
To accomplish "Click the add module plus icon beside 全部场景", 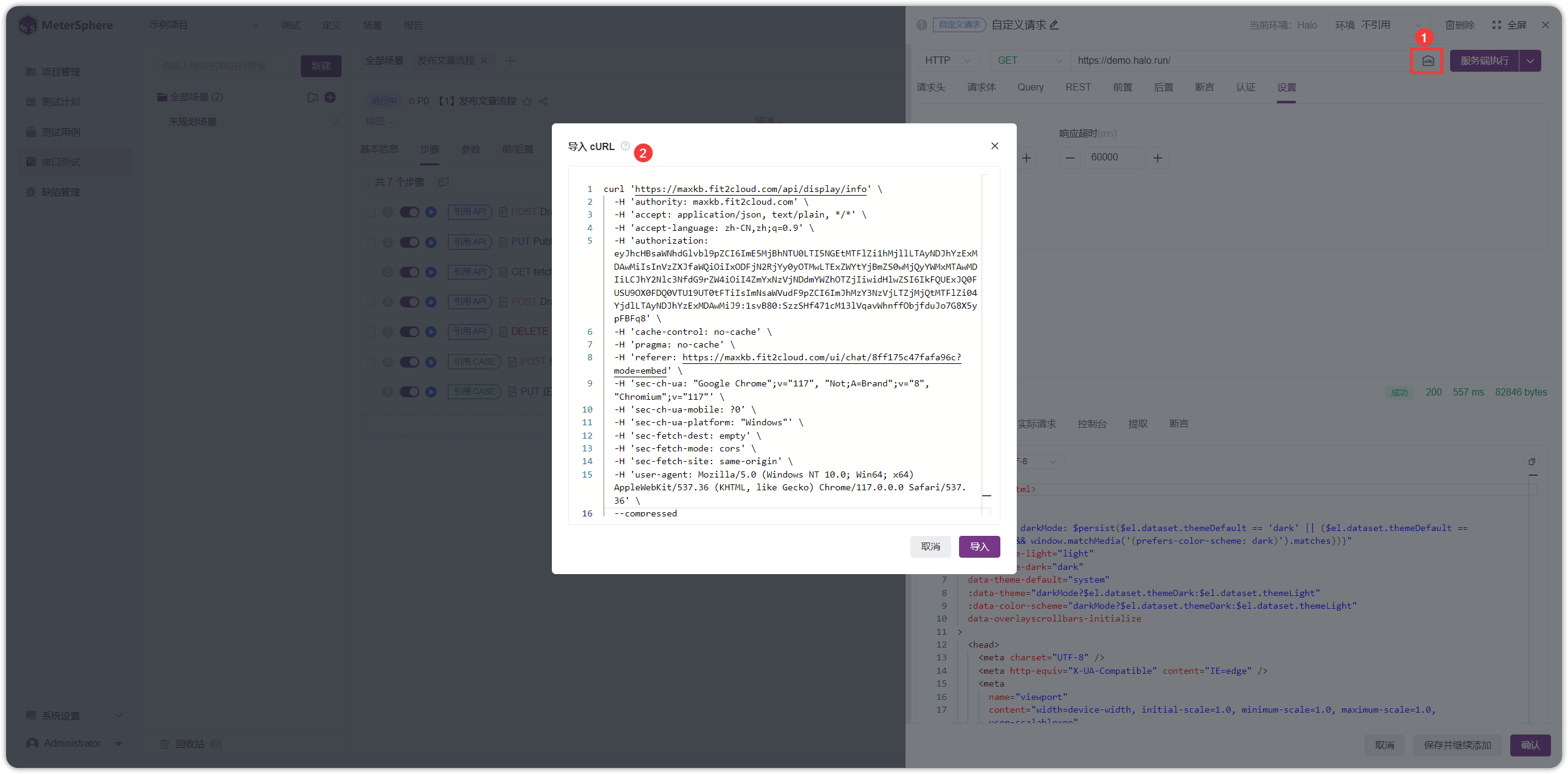I will click(330, 97).
